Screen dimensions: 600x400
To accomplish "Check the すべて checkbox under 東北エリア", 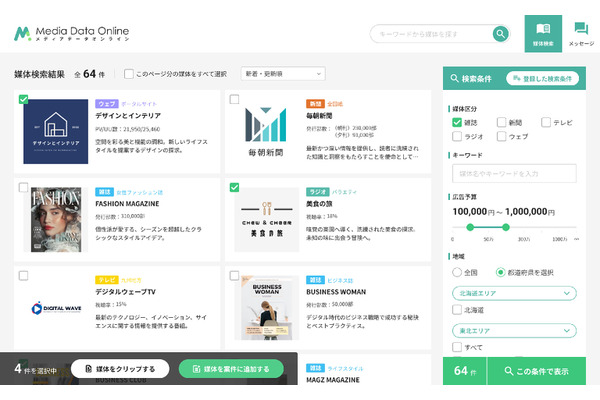I will coord(457,347).
